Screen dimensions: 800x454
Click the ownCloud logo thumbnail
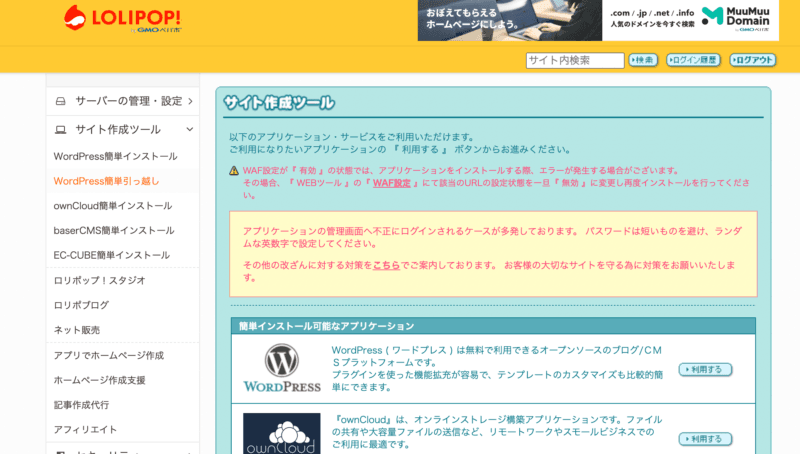pyautogui.click(x=281, y=432)
